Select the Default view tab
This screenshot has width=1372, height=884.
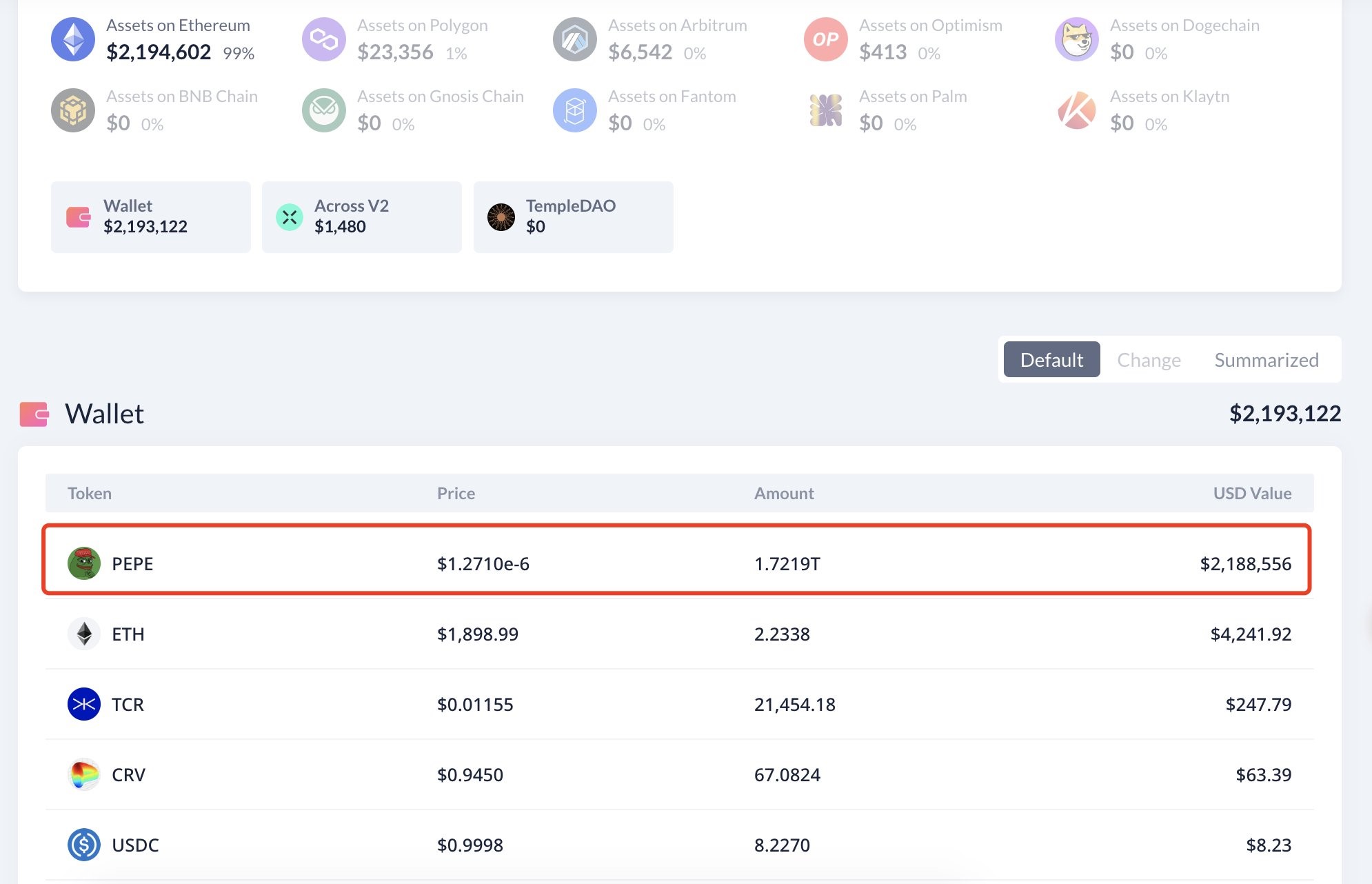pyautogui.click(x=1051, y=359)
